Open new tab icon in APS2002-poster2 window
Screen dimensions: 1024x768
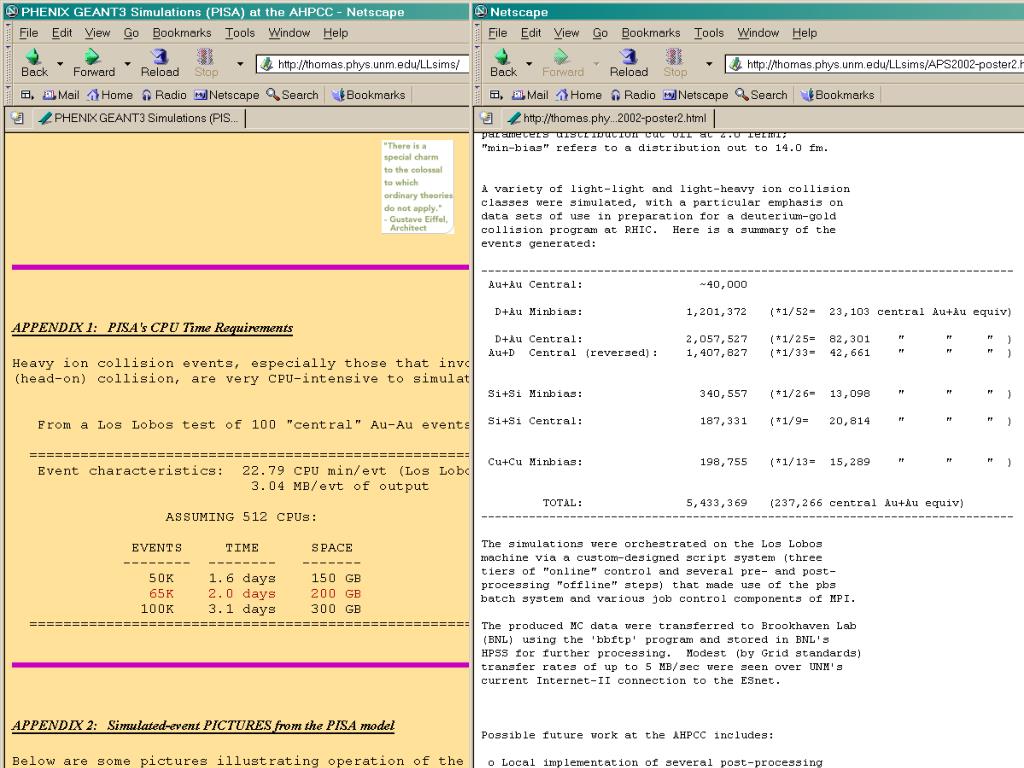485,118
